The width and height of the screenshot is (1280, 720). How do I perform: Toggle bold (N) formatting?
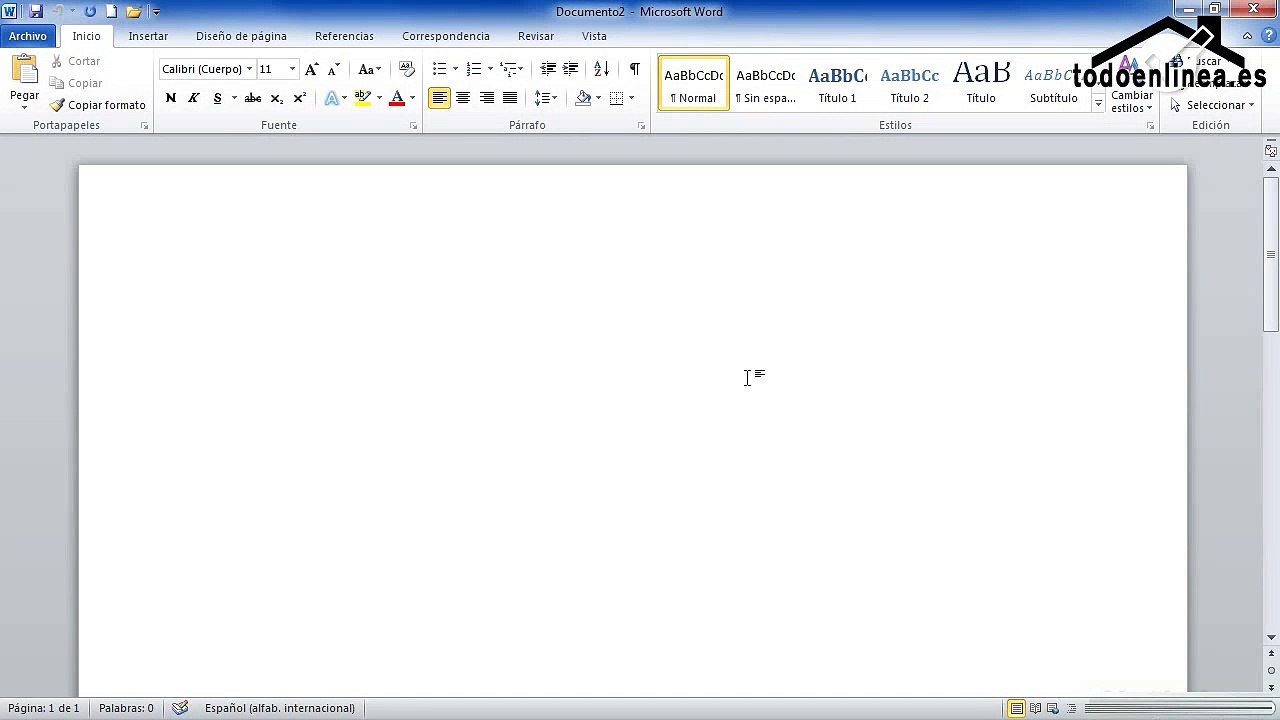click(x=171, y=98)
